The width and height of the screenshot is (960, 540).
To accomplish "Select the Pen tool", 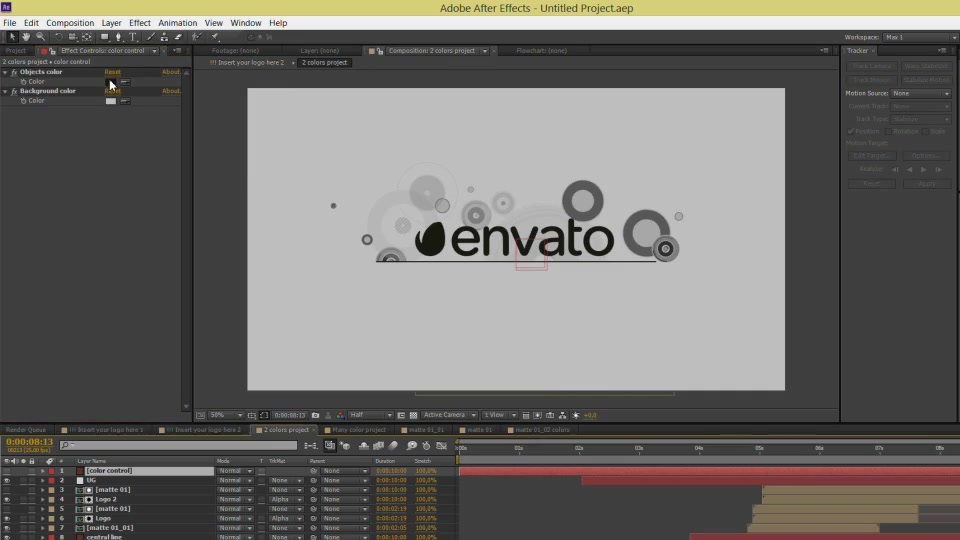I will (119, 37).
